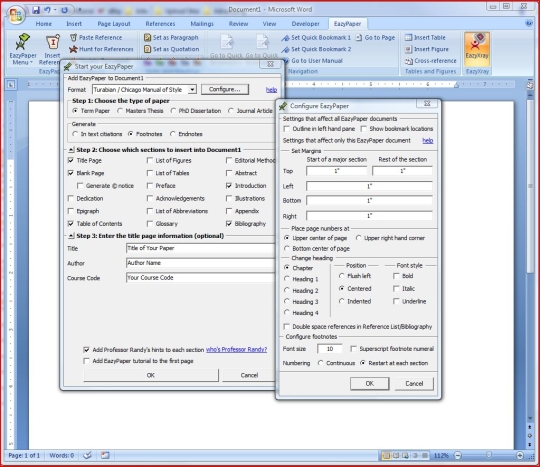This screenshot has width=540, height=467.
Task: Click the Left margin input field
Action: (369, 186)
